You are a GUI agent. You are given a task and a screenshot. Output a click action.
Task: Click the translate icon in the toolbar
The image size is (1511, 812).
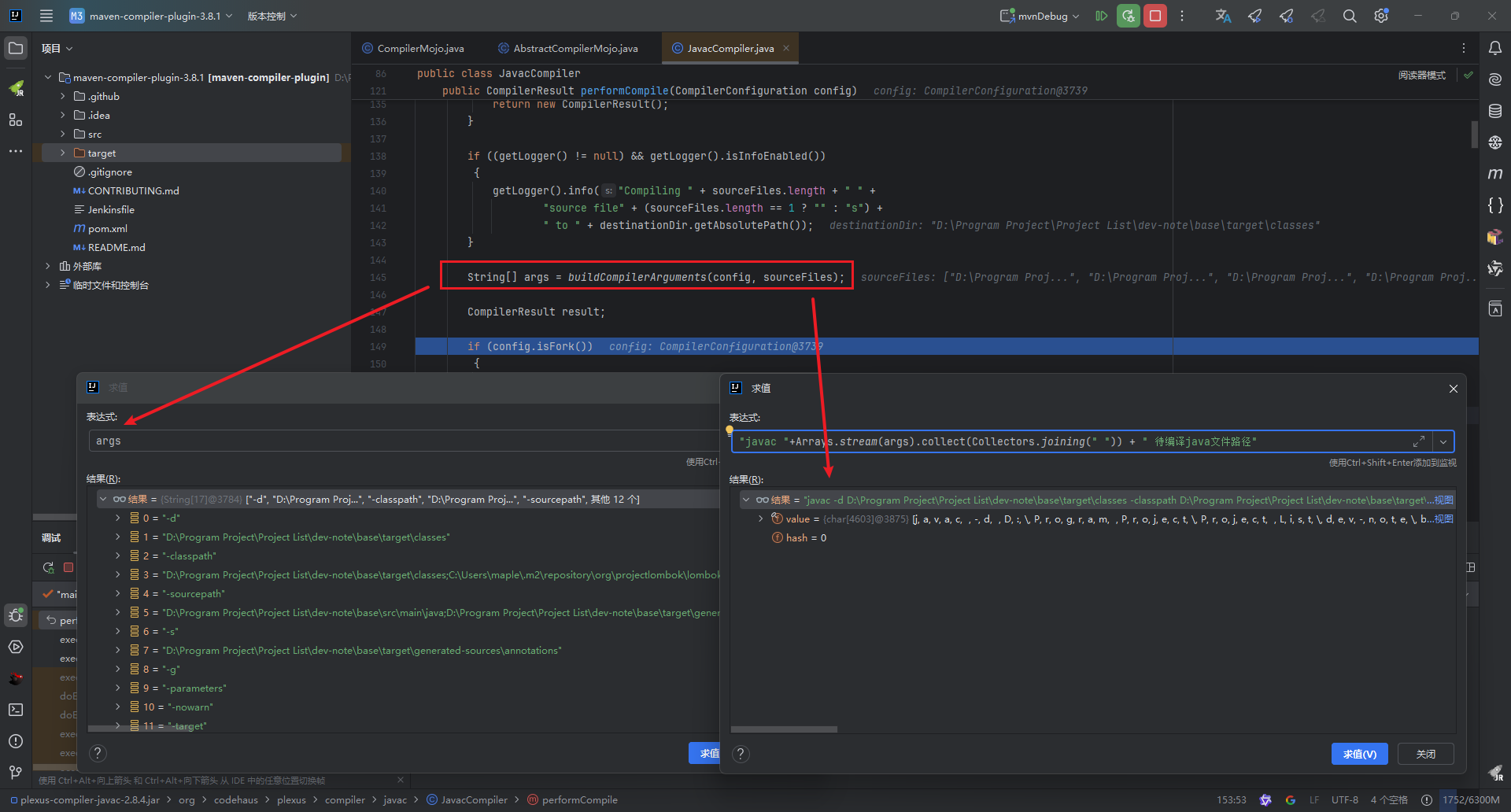[1222, 15]
